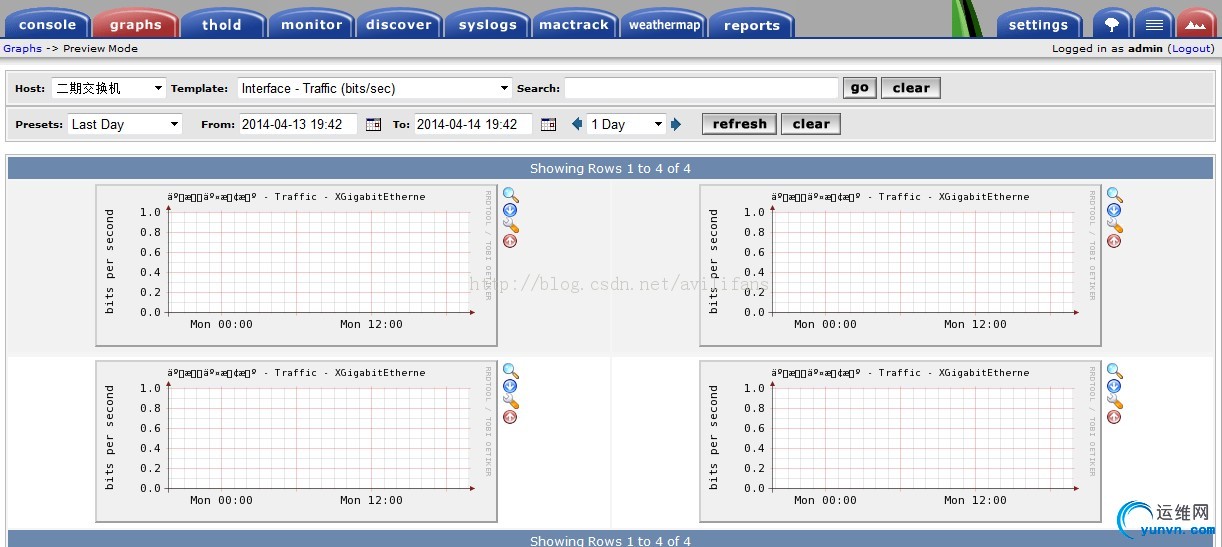Open the From date calendar picker
This screenshot has height=547, width=1222.
pos(373,124)
